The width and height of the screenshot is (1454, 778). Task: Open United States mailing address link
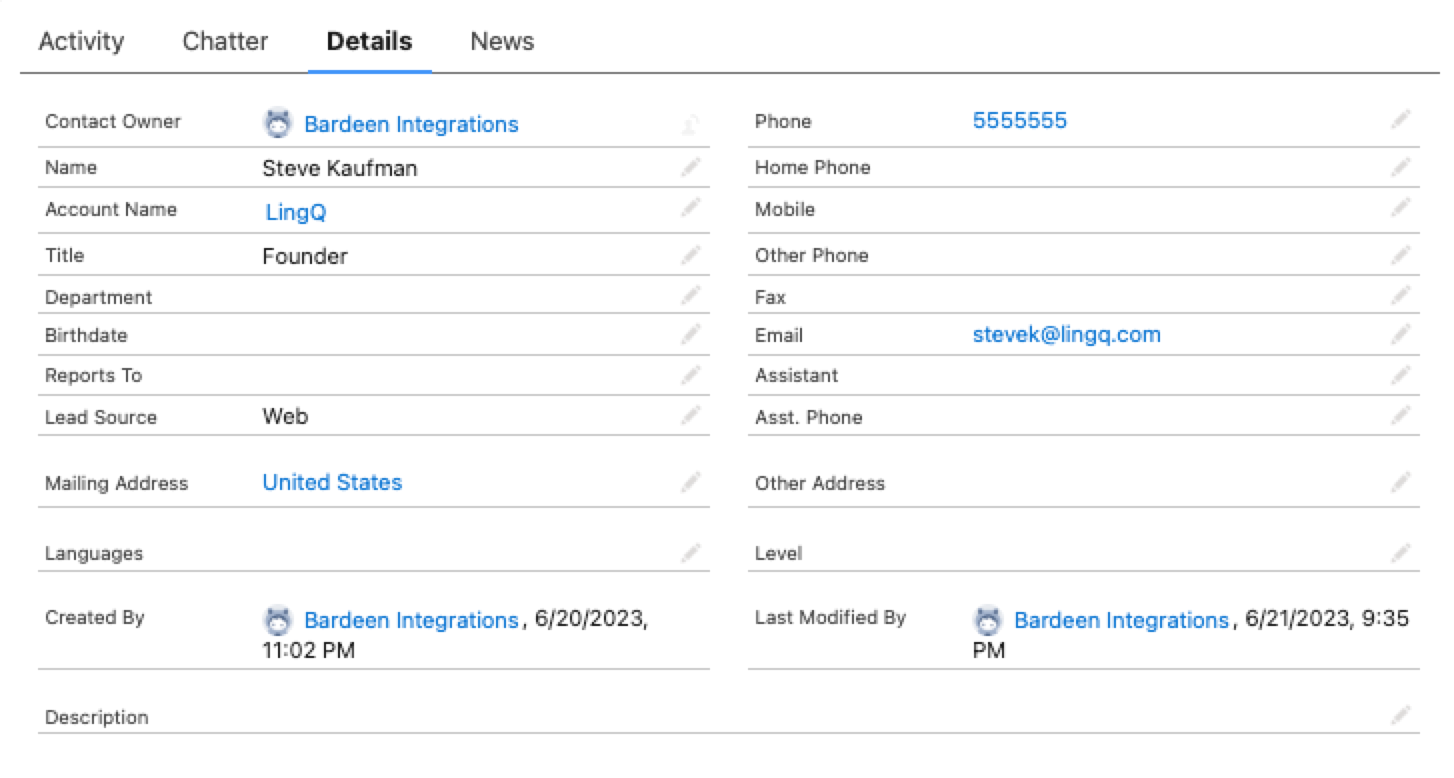332,482
